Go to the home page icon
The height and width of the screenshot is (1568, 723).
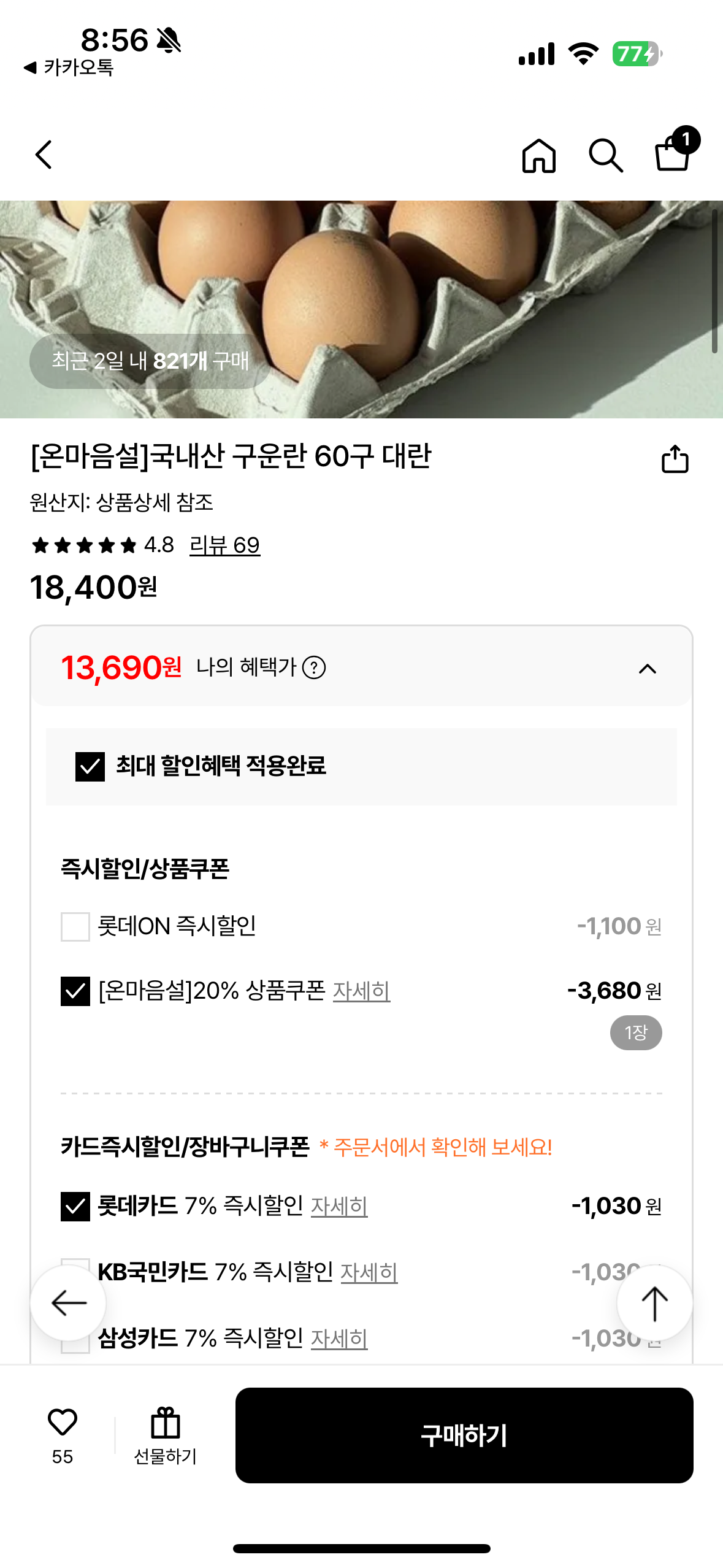[x=538, y=155]
